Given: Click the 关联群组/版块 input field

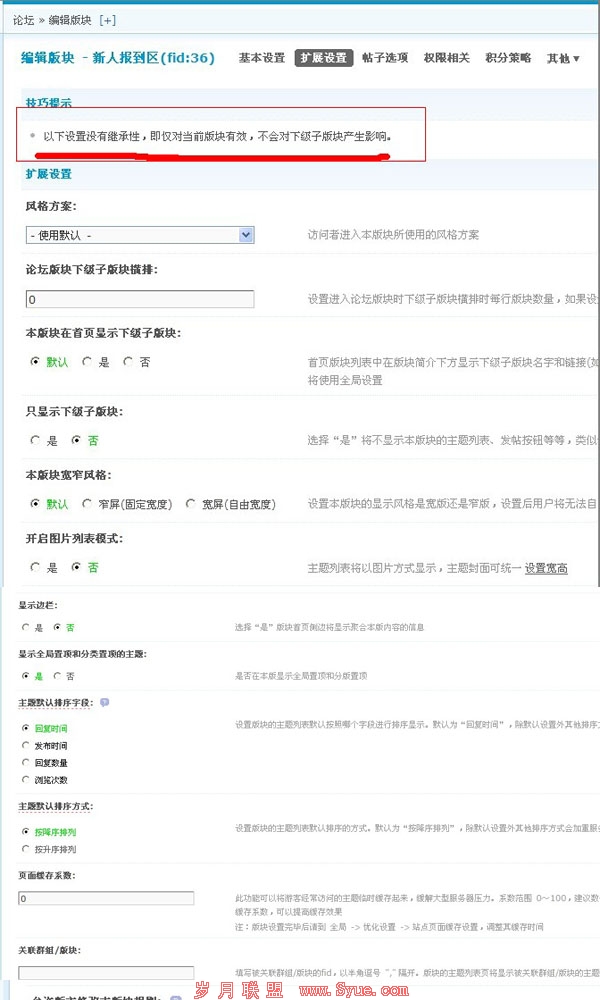Looking at the screenshot, I should coord(106,972).
